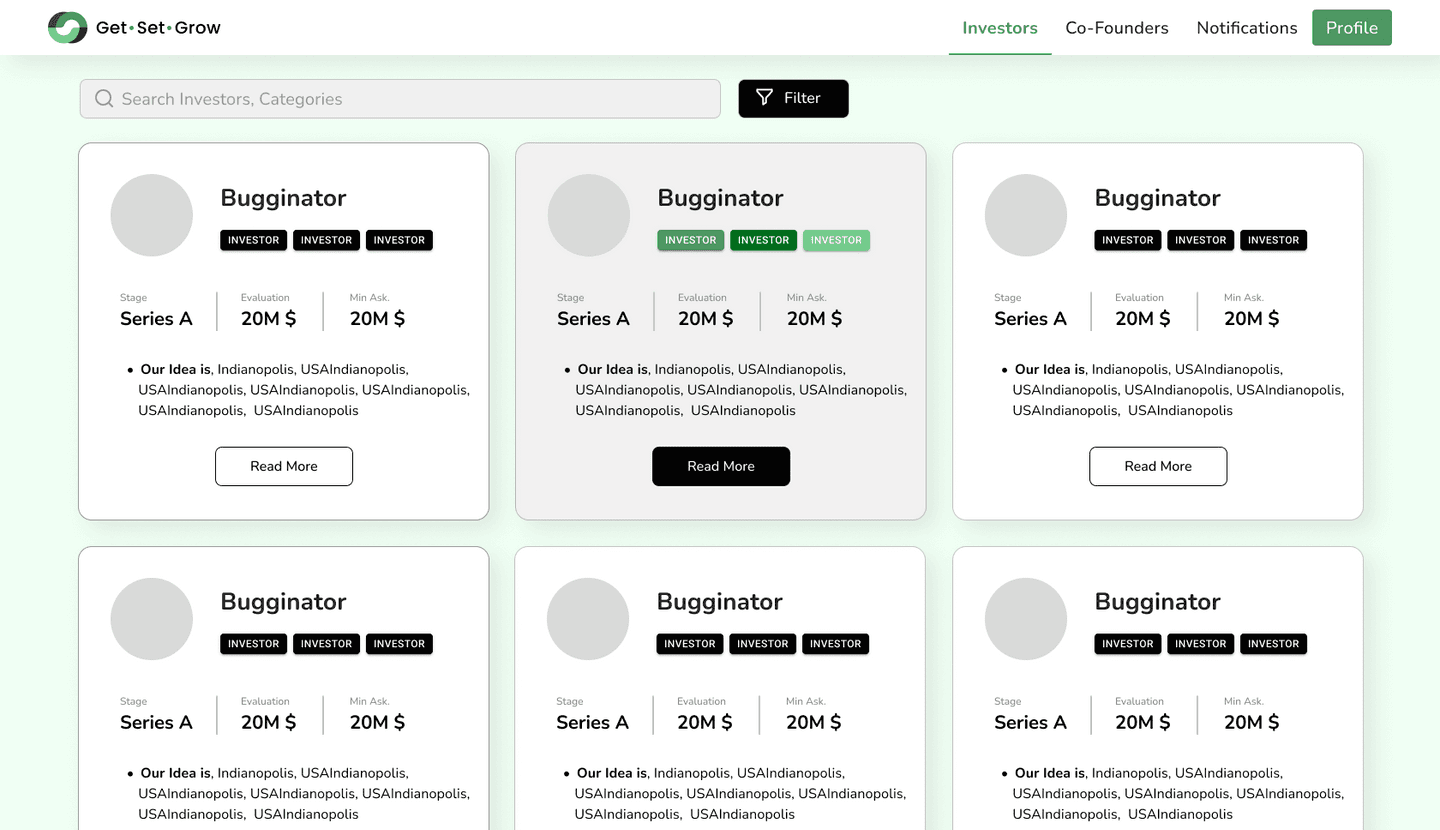Click 'Our Idea is' text in bottom-left card
1440x830 pixels.
coord(176,773)
